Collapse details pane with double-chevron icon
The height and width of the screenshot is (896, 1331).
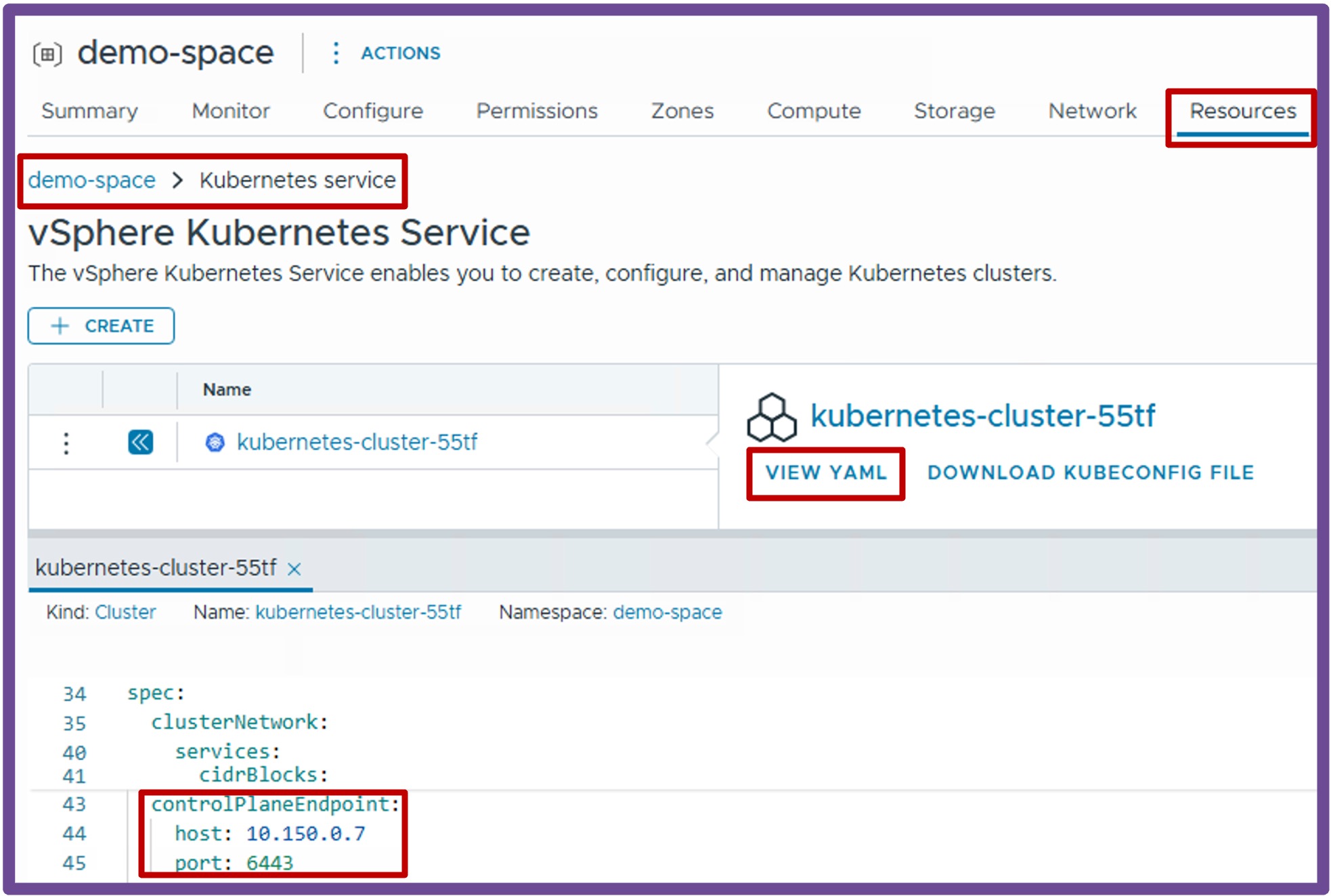140,443
